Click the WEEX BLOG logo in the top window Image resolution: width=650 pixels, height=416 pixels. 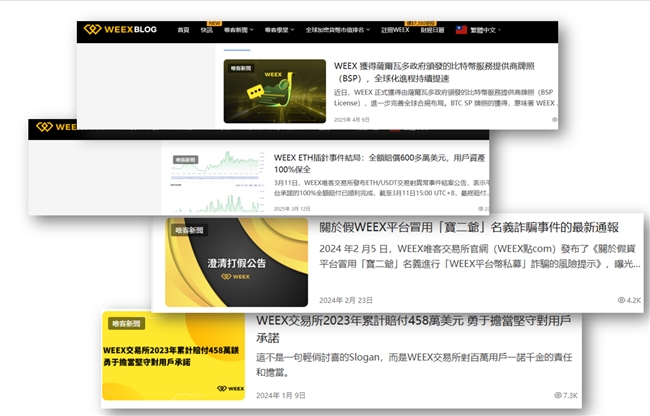(x=120, y=29)
